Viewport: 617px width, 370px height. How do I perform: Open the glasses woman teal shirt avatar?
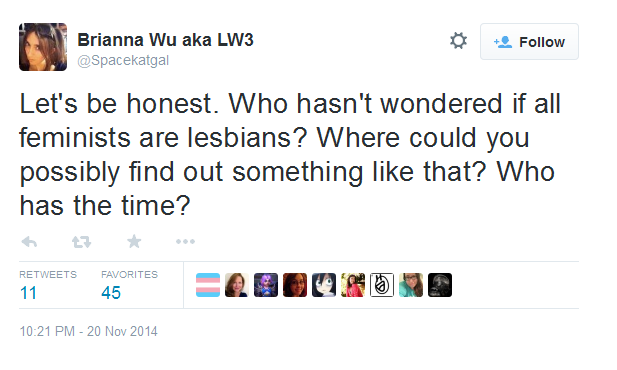click(411, 285)
